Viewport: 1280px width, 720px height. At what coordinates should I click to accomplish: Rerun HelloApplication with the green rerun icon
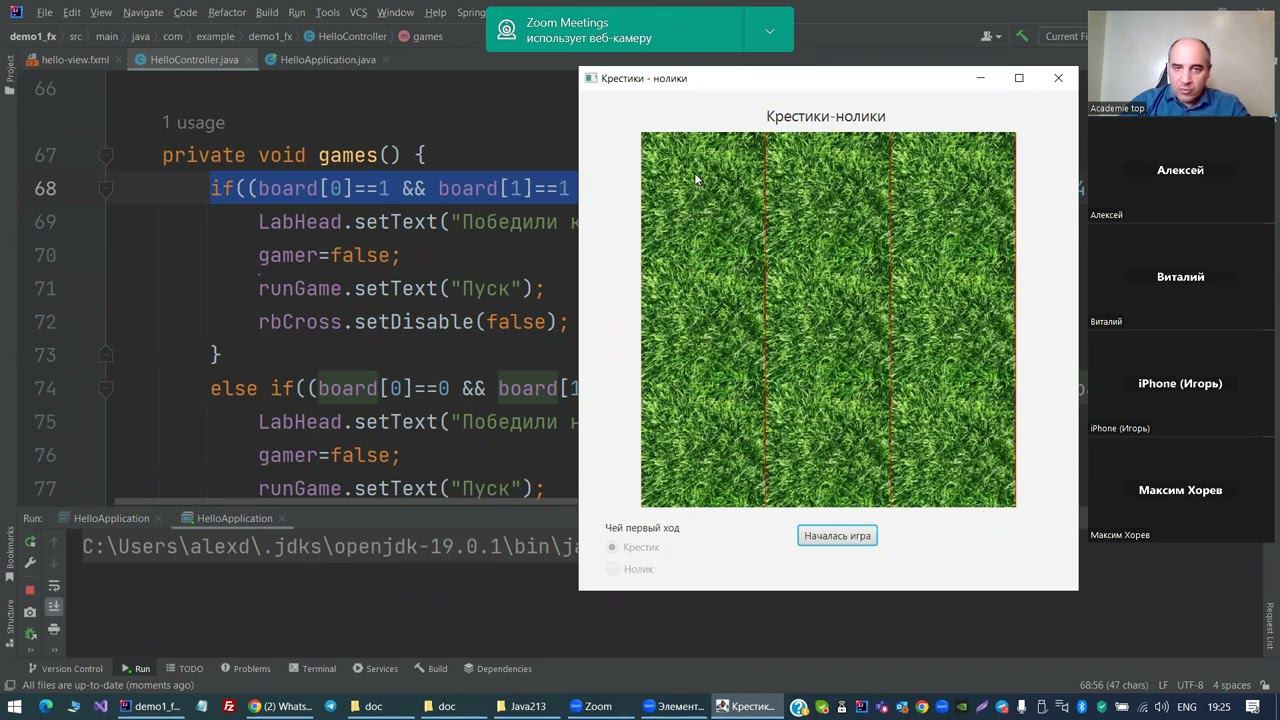(30, 541)
